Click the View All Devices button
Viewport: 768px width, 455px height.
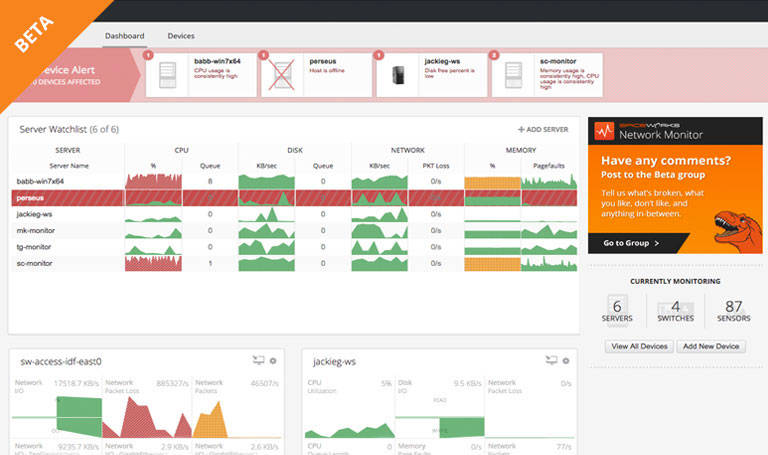click(638, 346)
